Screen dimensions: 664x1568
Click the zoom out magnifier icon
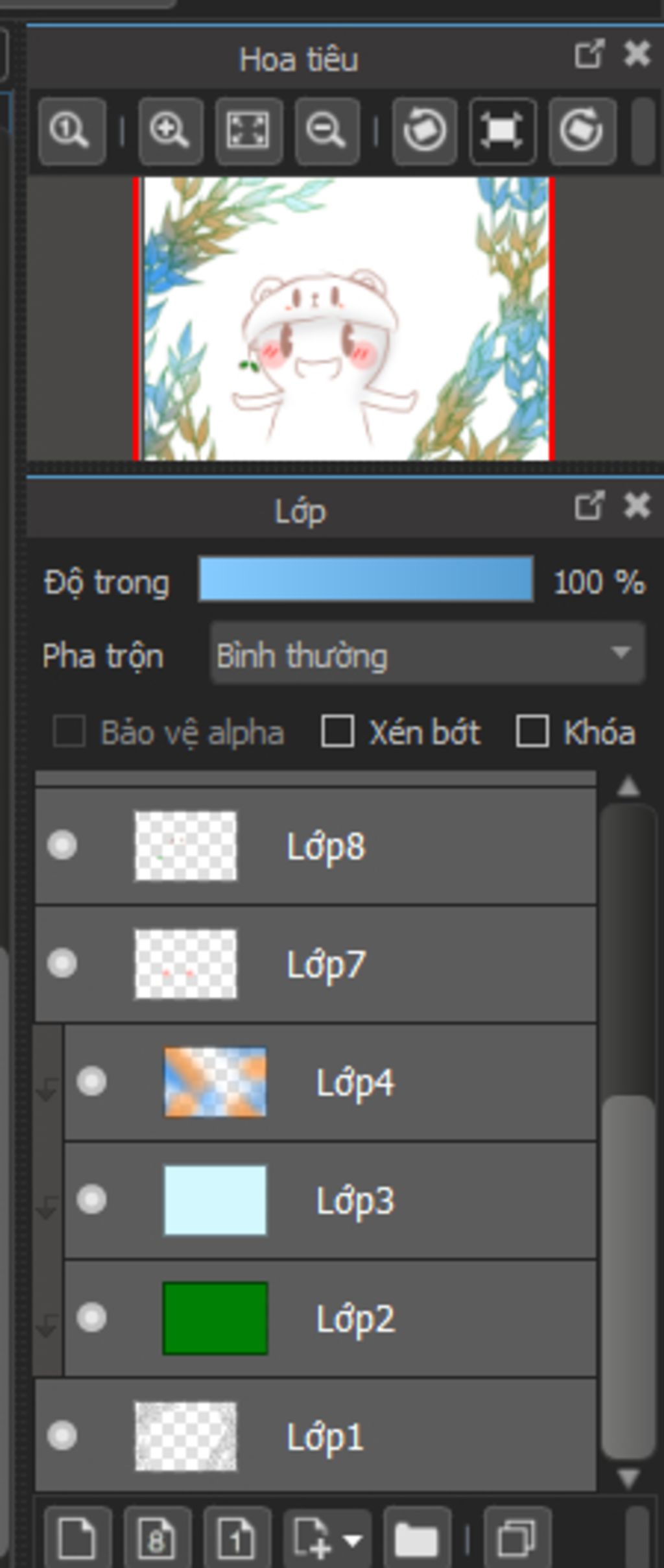[327, 131]
